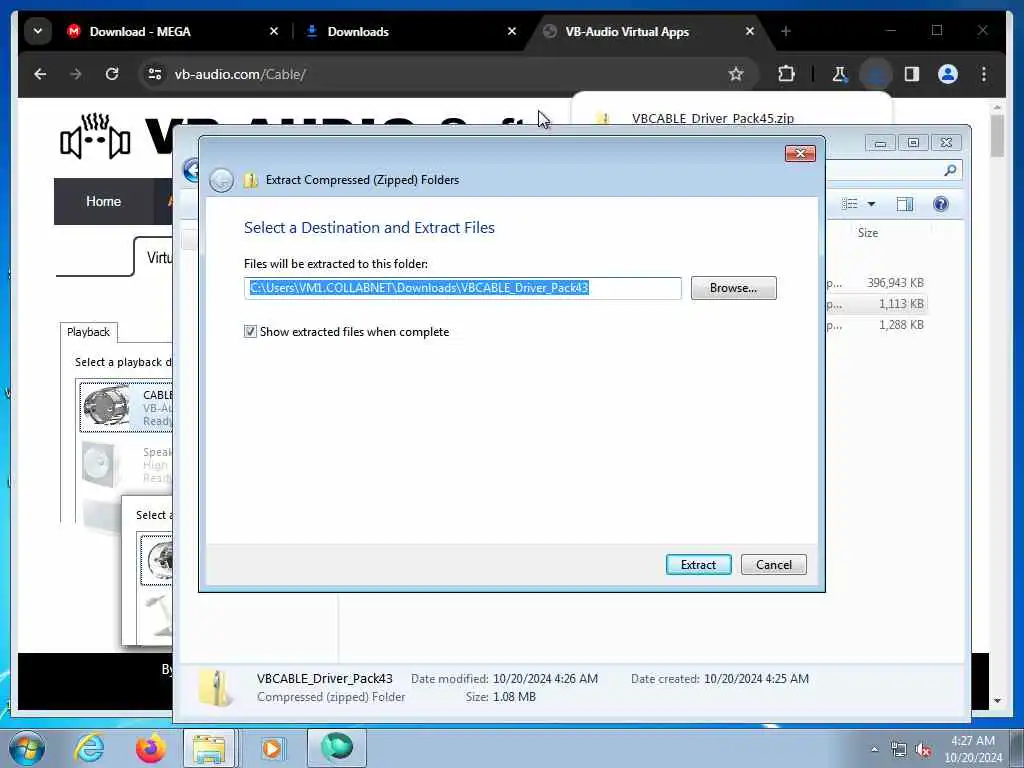Change the view in Explorer window
The height and width of the screenshot is (768, 1024).
click(850, 204)
